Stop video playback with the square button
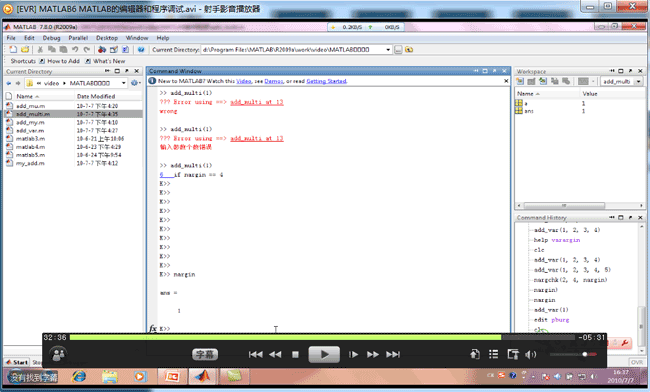The height and width of the screenshot is (392, 650). coord(295,354)
